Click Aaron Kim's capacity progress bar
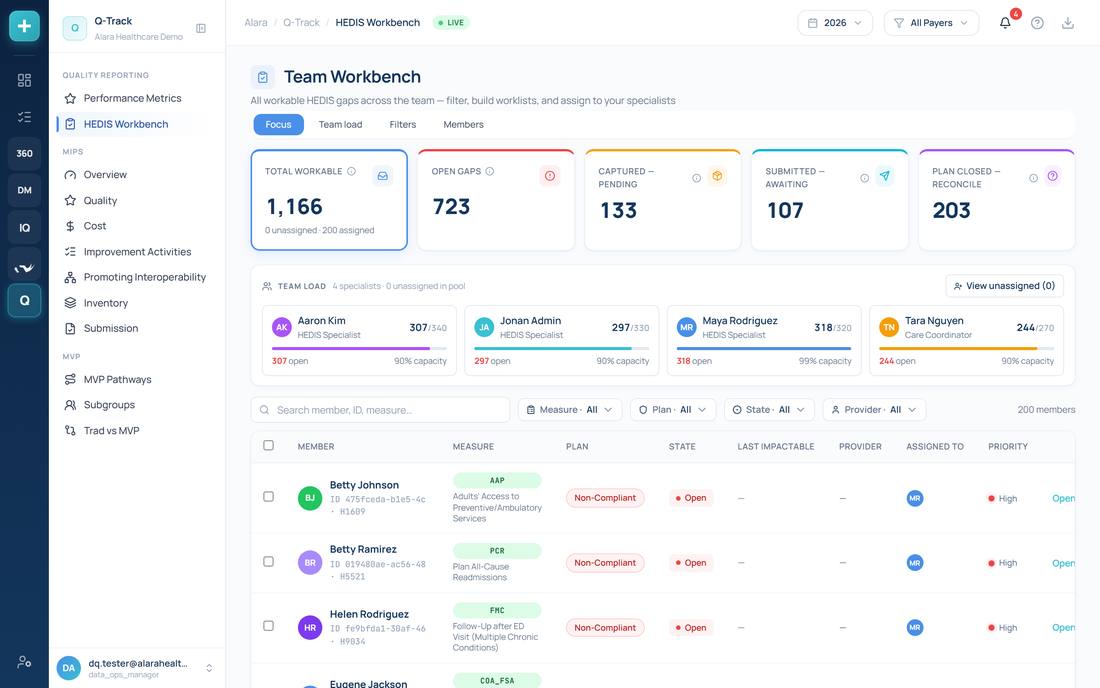Screen dimensions: 1100x688 pyautogui.click(x=359, y=348)
